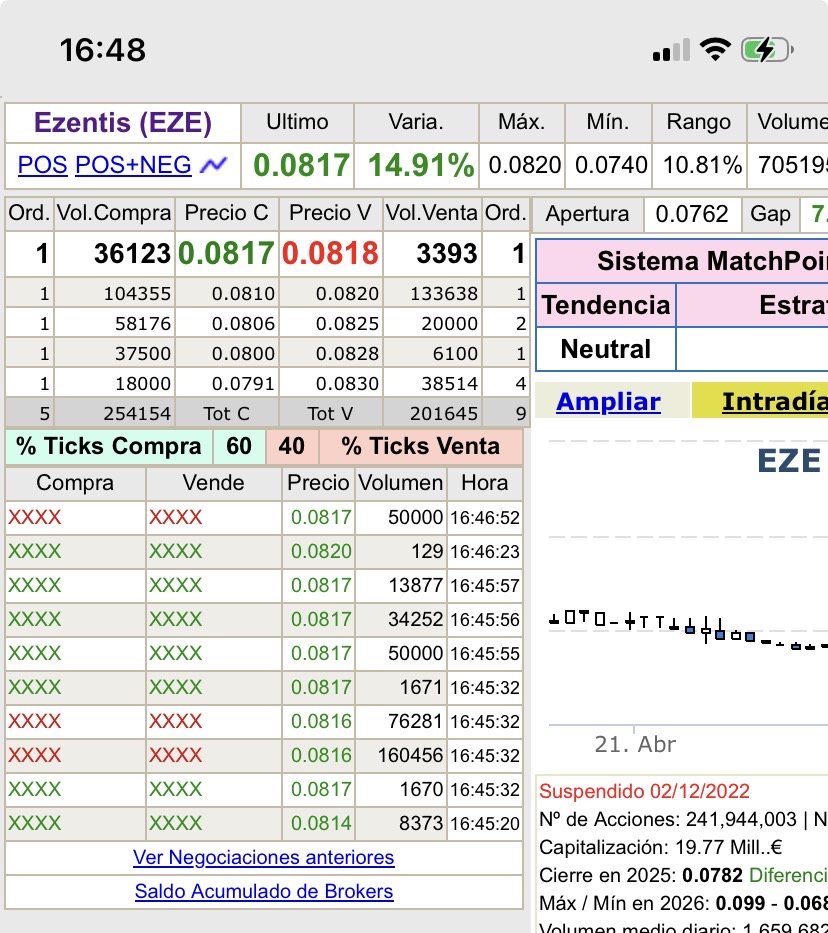Open Saldo Acumulado de Brokers link
The width and height of the screenshot is (828, 933).
[x=263, y=892]
